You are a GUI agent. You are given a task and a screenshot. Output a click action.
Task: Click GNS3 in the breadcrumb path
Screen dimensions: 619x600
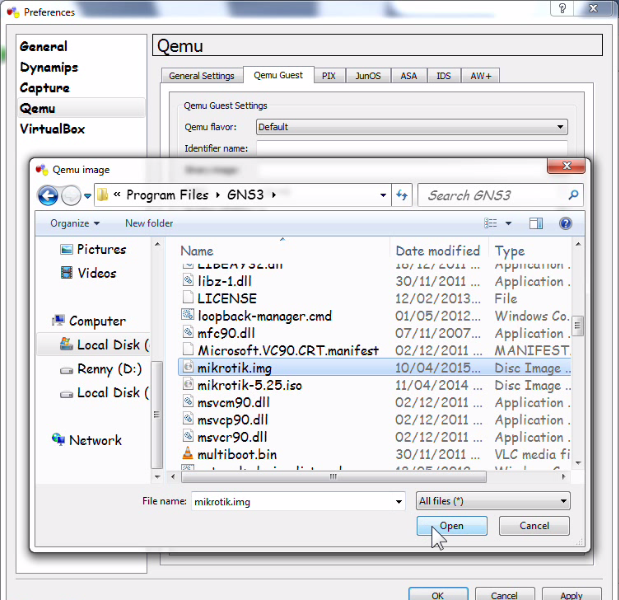[245, 195]
